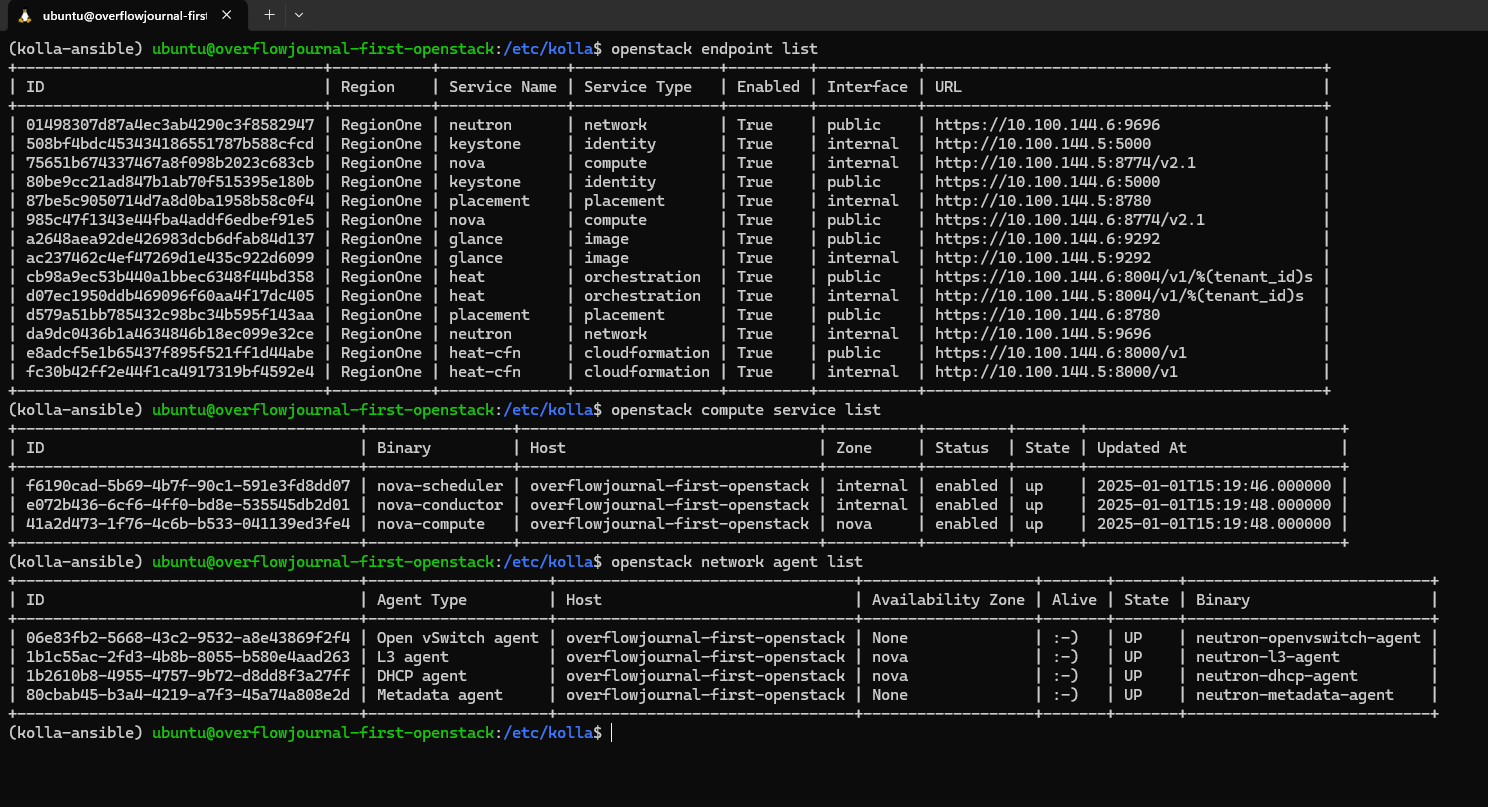The width and height of the screenshot is (1488, 807).
Task: Click the 'Interface' column header in endpoint table
Action: pyautogui.click(x=867, y=87)
